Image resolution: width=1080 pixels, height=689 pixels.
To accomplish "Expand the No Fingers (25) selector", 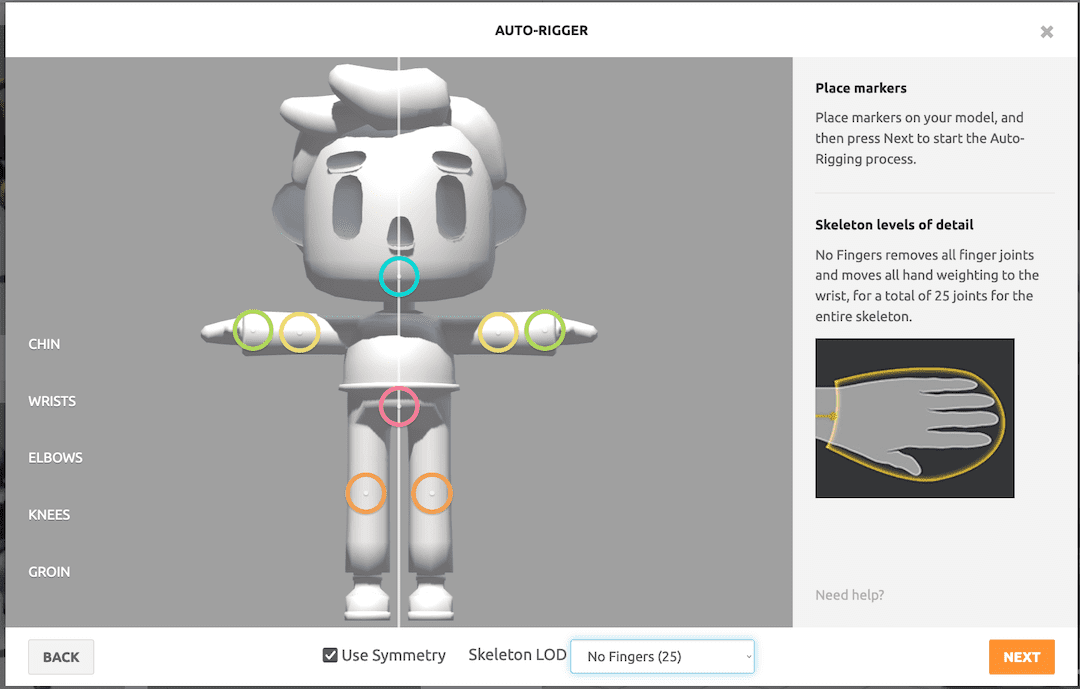I will 662,656.
